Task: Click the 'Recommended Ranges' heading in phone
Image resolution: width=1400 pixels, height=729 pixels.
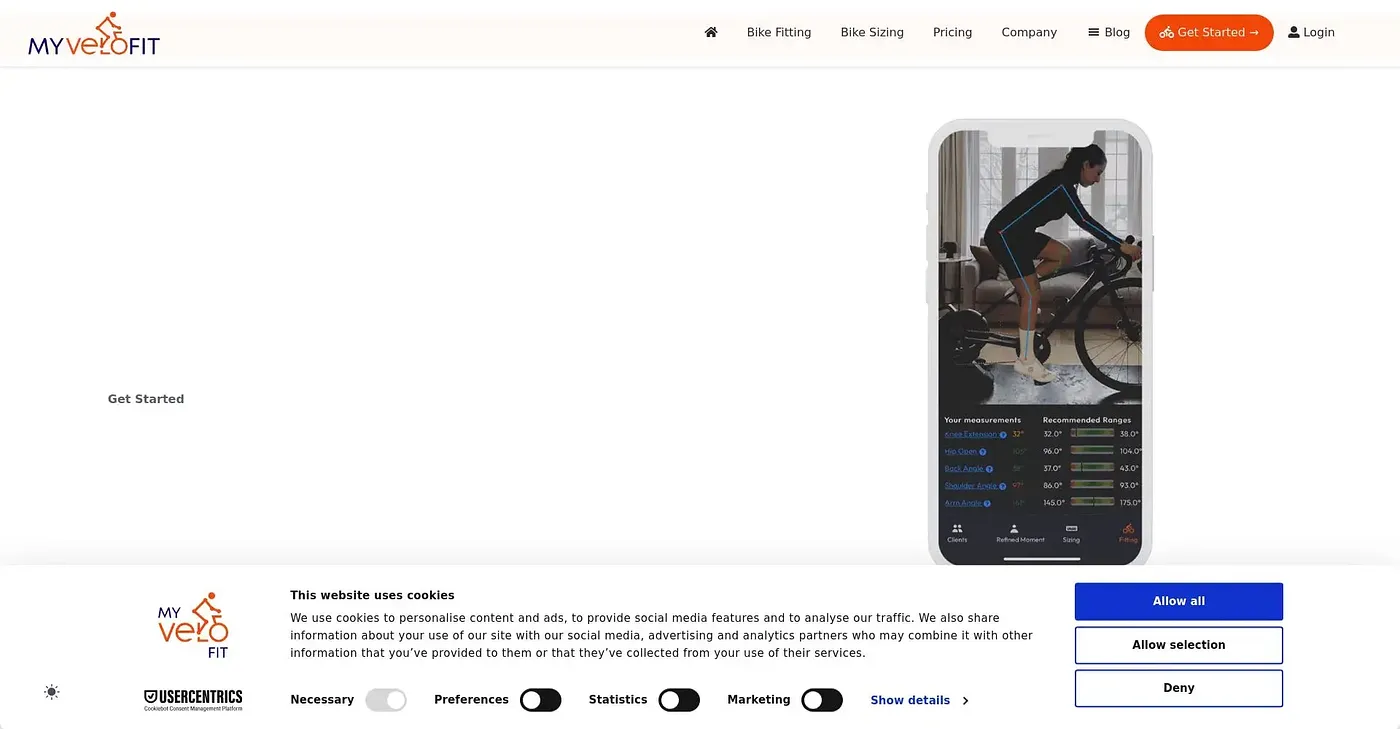Action: pos(1087,420)
